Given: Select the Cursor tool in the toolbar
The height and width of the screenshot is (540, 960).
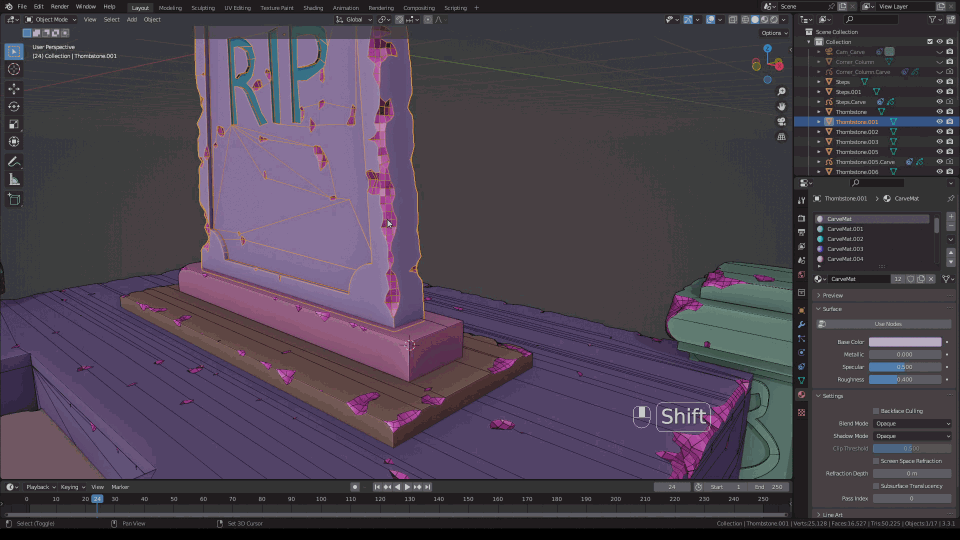Looking at the screenshot, I should (14, 69).
